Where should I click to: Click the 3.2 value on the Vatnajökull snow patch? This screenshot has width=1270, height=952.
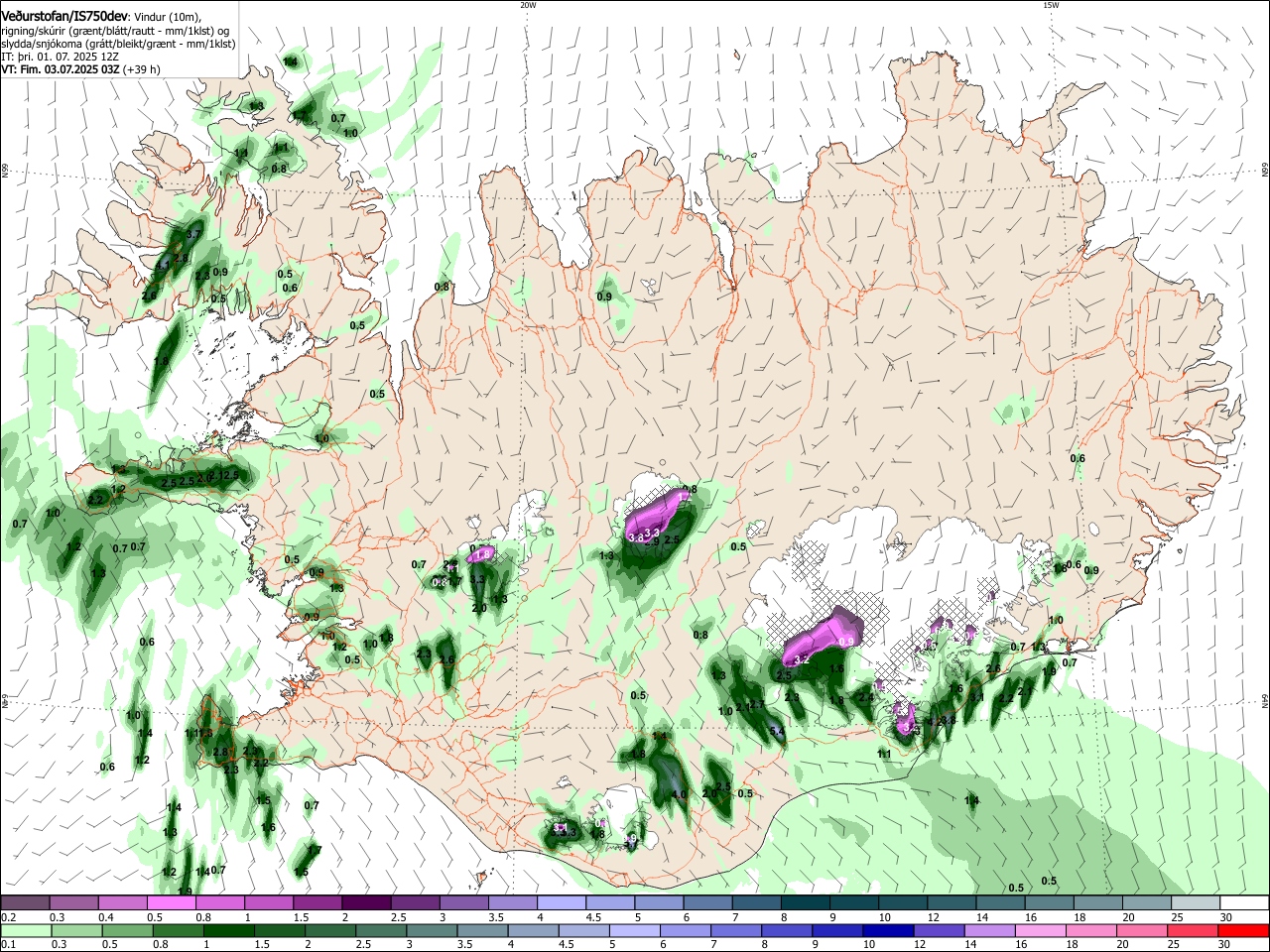tap(803, 659)
